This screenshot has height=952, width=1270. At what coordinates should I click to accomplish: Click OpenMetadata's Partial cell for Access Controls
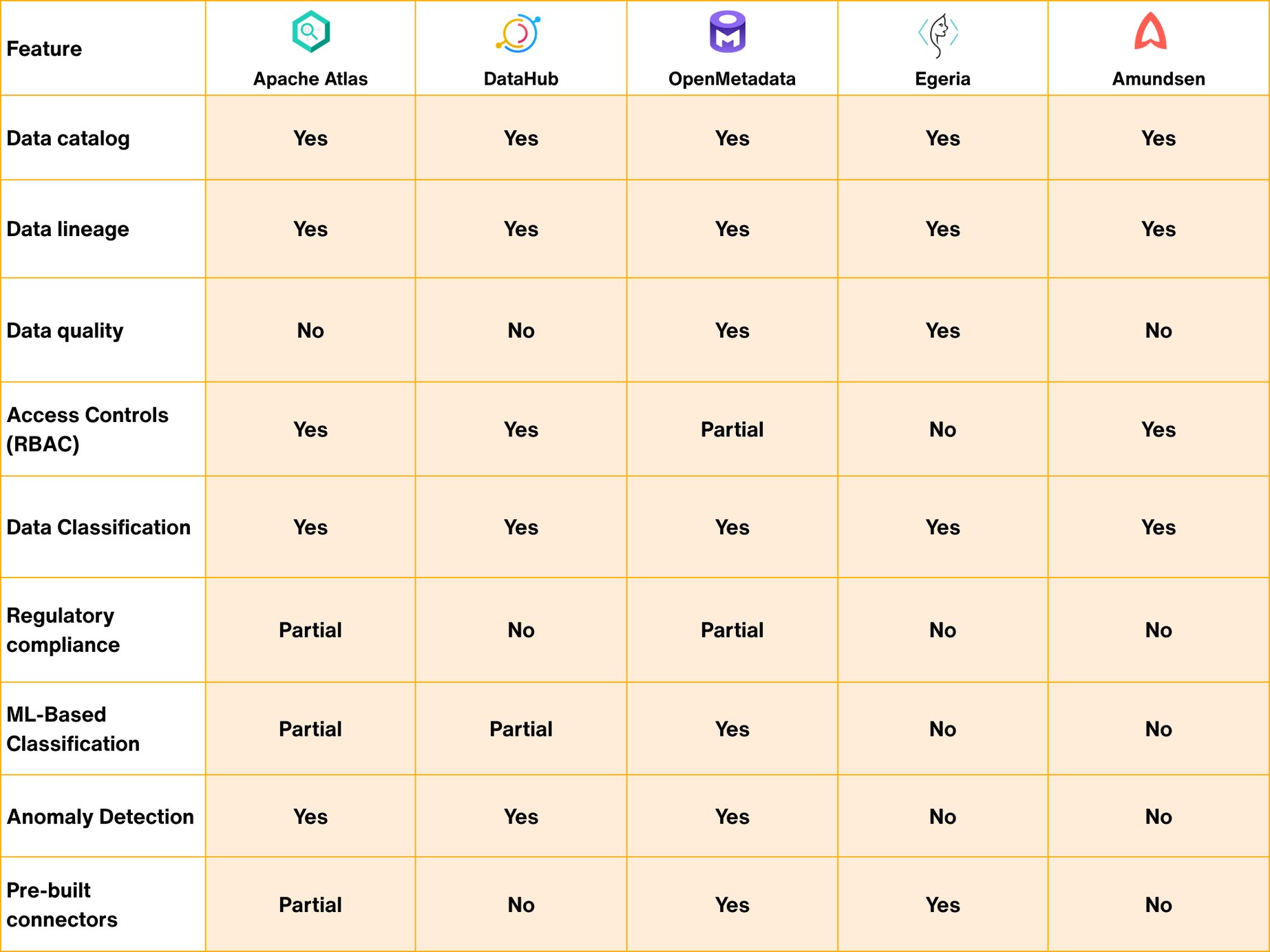coord(732,430)
